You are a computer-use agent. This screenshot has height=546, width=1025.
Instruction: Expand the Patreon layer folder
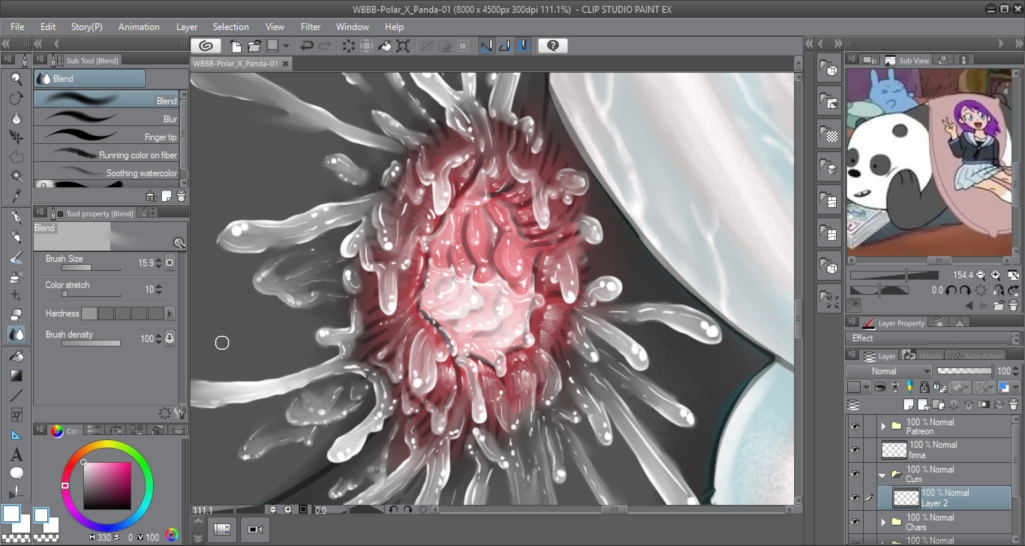(883, 426)
